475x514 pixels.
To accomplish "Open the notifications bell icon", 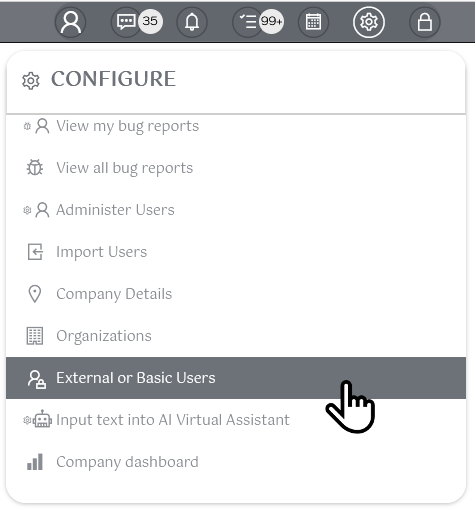I will click(x=192, y=22).
